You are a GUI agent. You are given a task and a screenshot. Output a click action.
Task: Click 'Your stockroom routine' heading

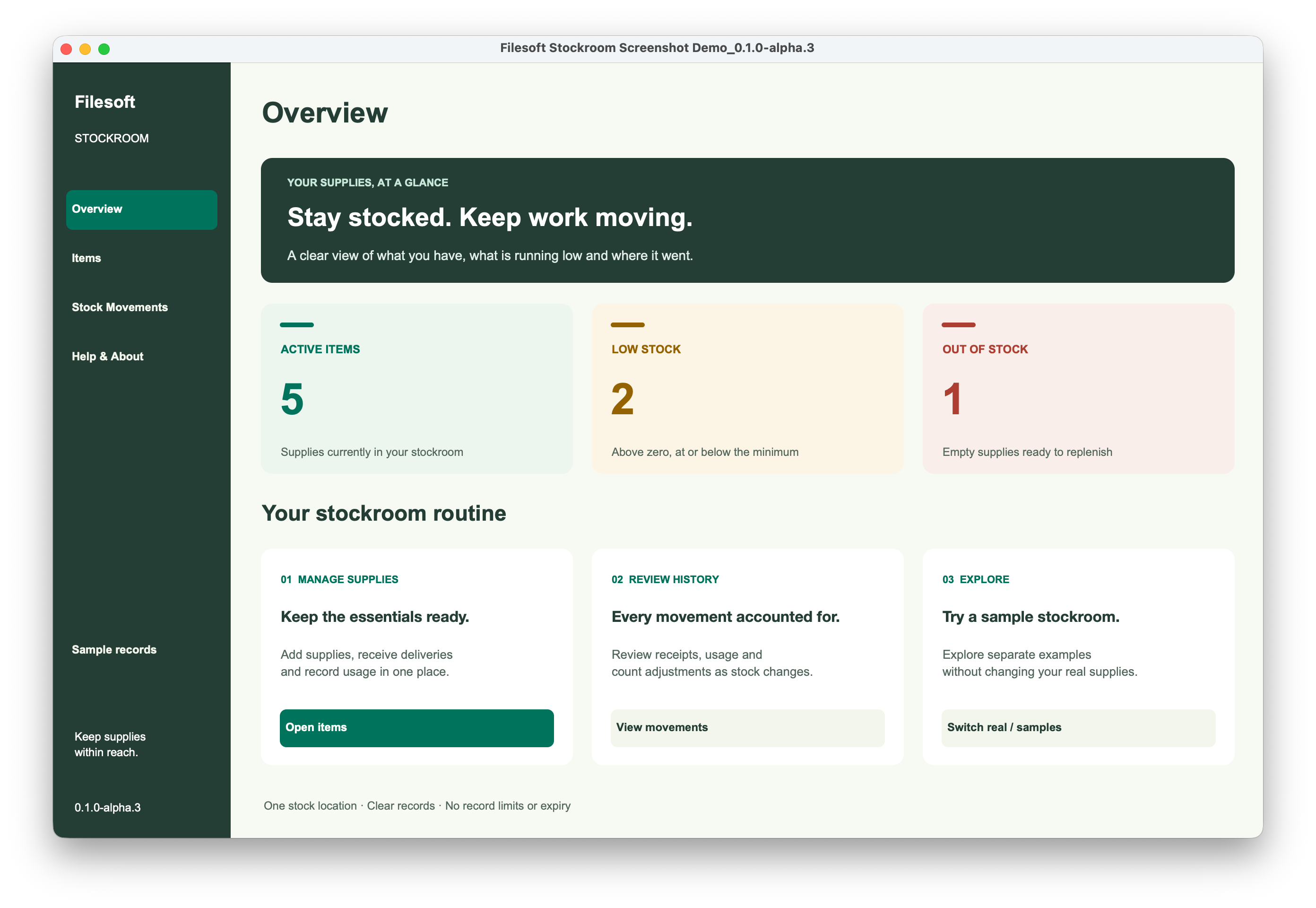[384, 513]
